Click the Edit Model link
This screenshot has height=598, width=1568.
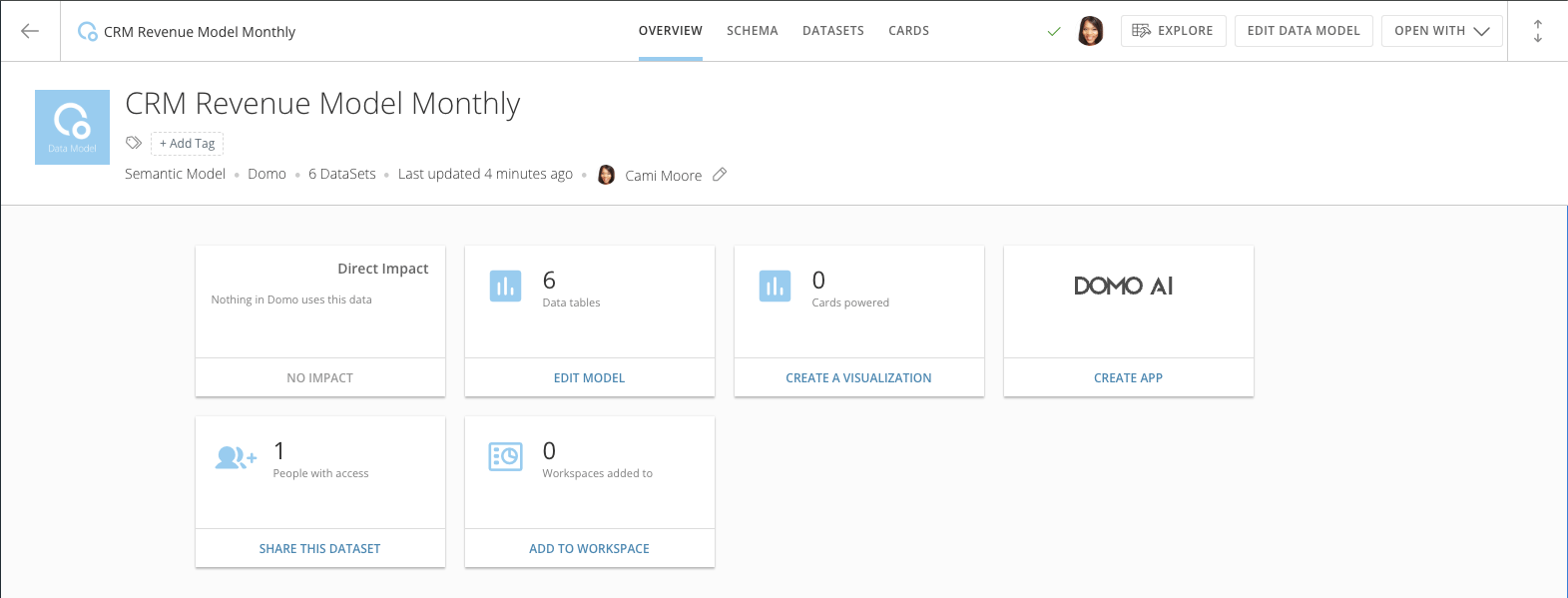click(590, 377)
